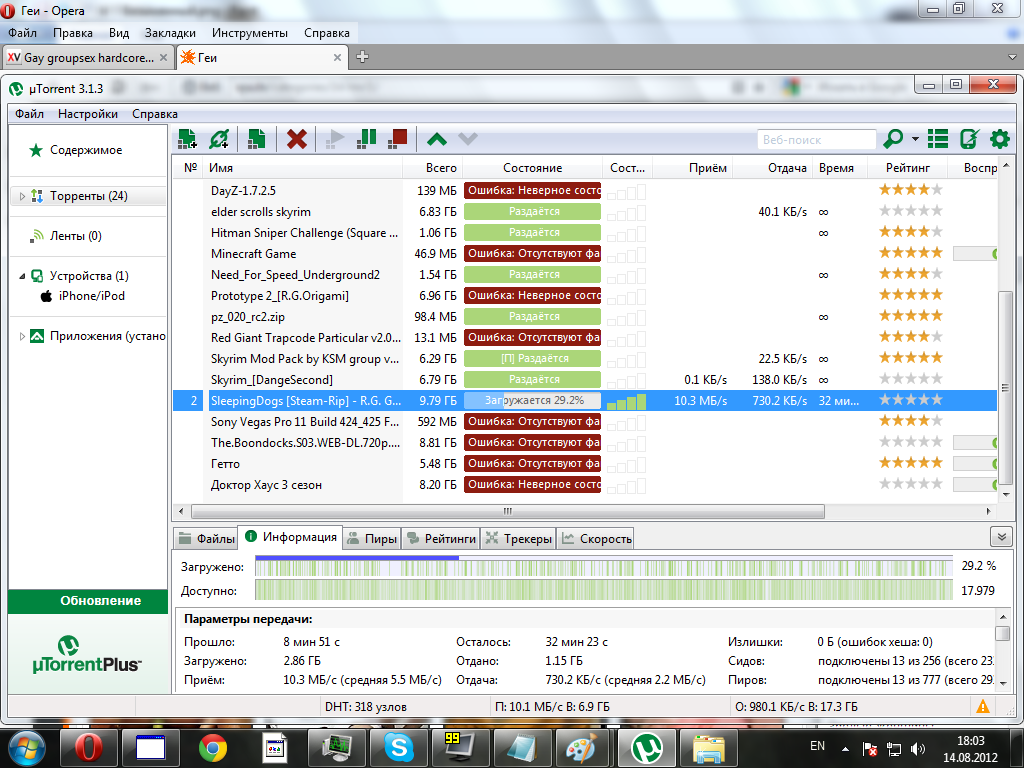1024x768 pixels.
Task: Open the search engine dropdown arrow
Action: click(x=915, y=138)
